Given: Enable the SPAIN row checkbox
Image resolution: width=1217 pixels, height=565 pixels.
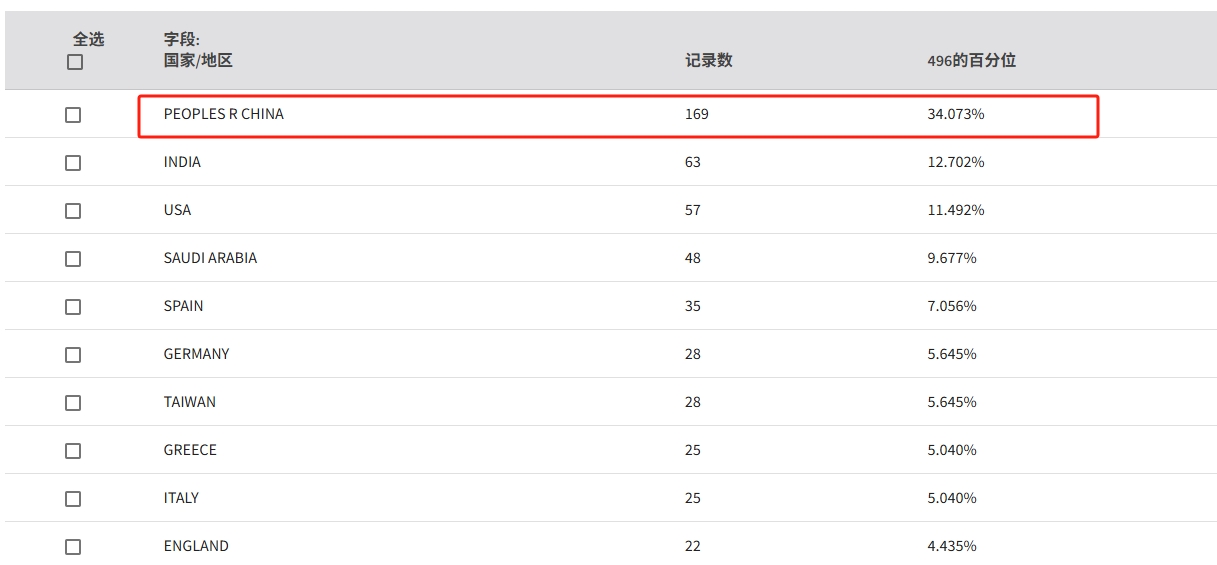Looking at the screenshot, I should 73,307.
